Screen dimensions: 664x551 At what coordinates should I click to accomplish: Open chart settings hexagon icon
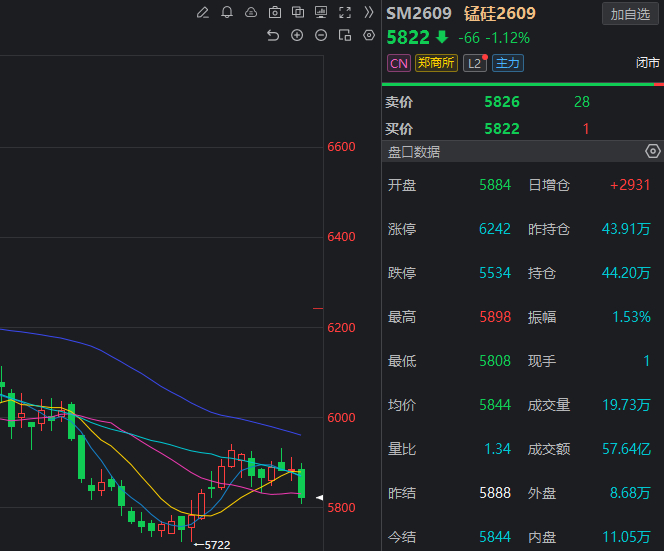click(x=369, y=35)
